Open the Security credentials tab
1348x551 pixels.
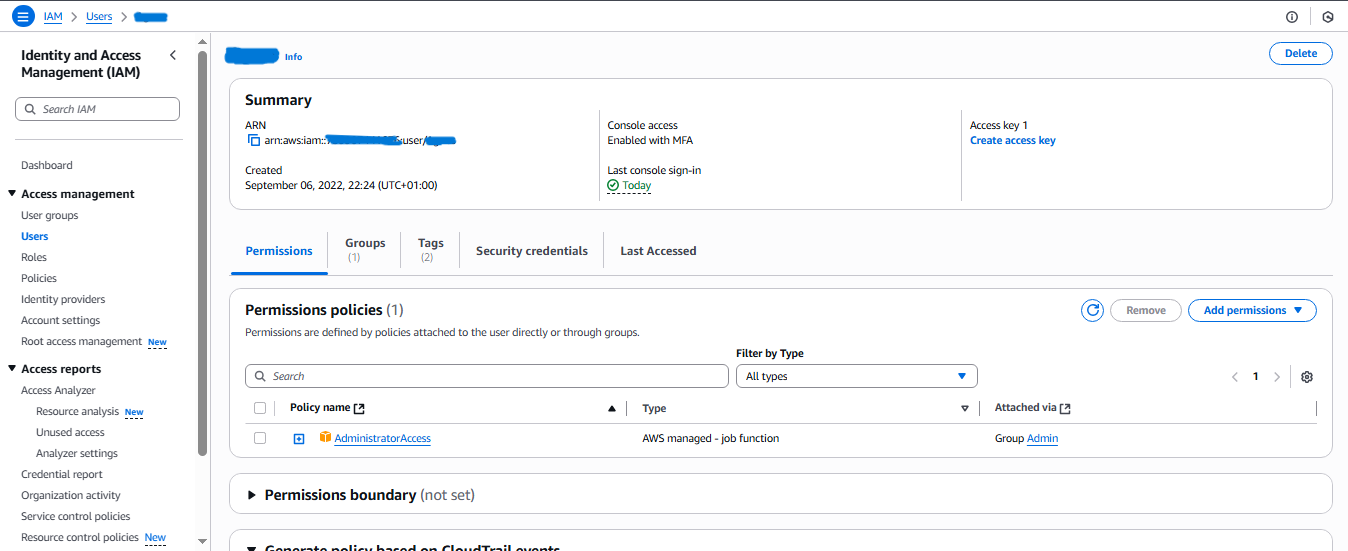[x=532, y=251]
